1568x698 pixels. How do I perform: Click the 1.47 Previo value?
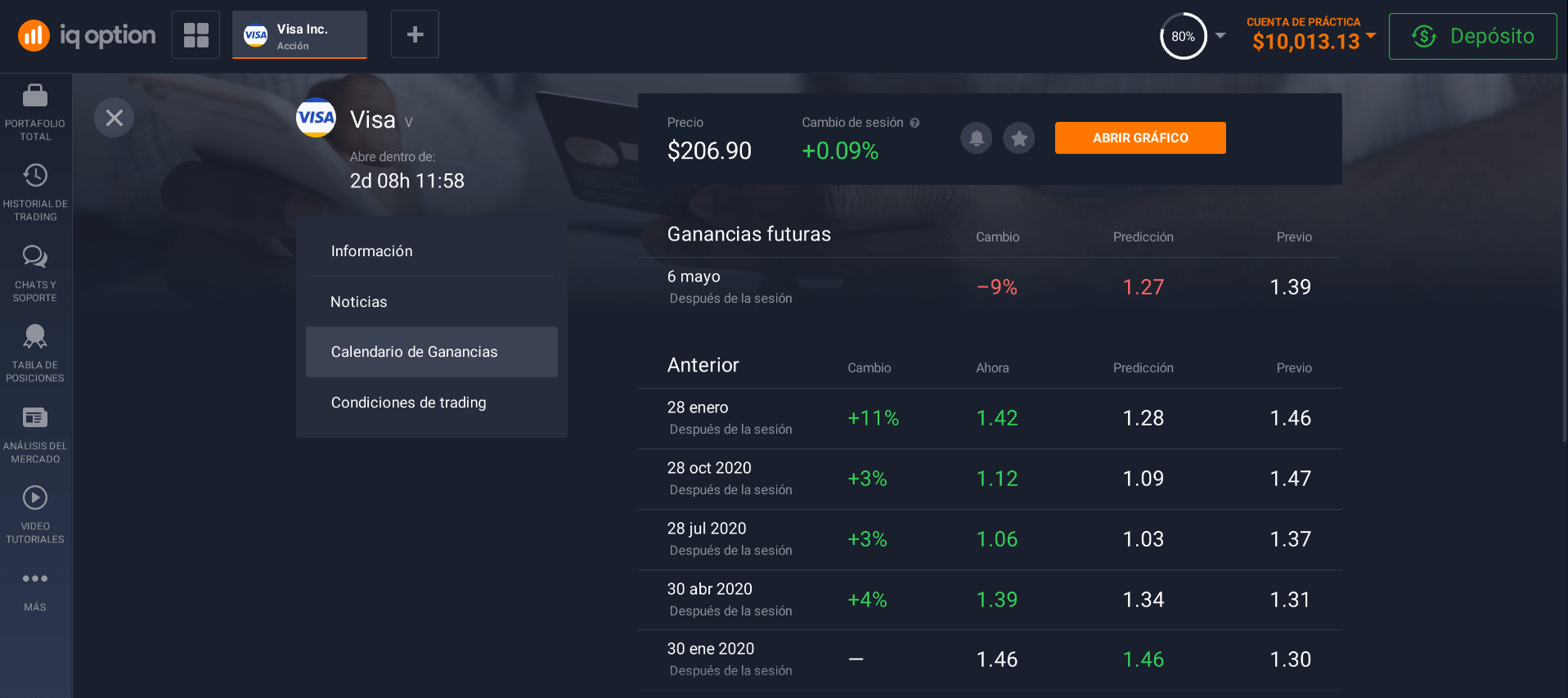click(1290, 479)
